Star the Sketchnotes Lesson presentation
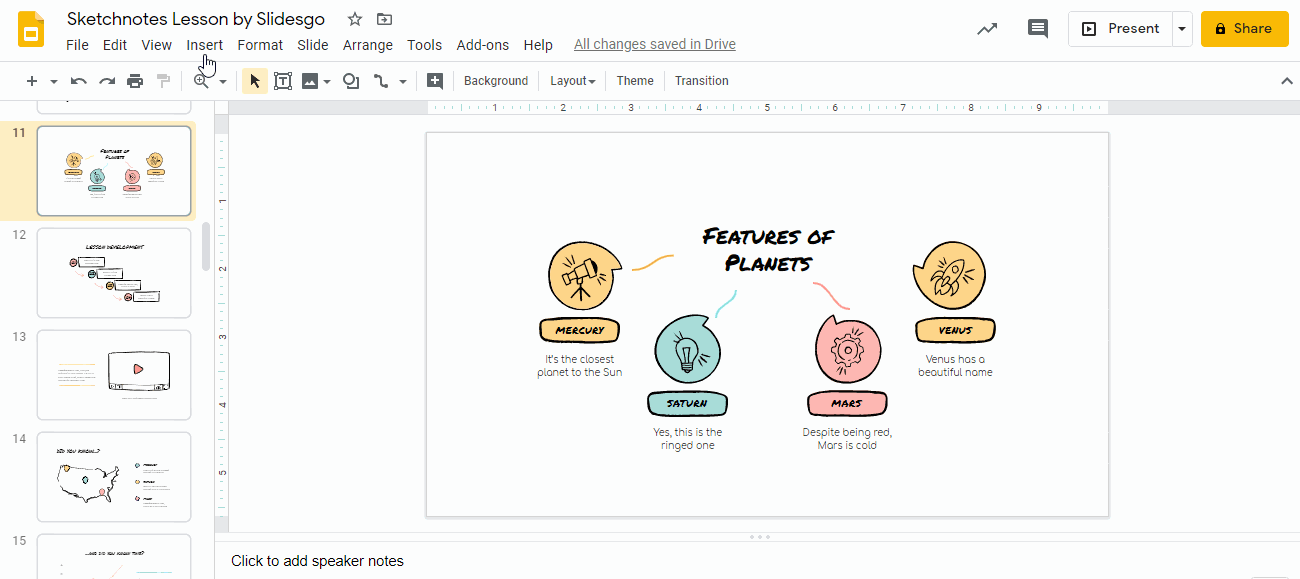The height and width of the screenshot is (579, 1300). coord(355,19)
